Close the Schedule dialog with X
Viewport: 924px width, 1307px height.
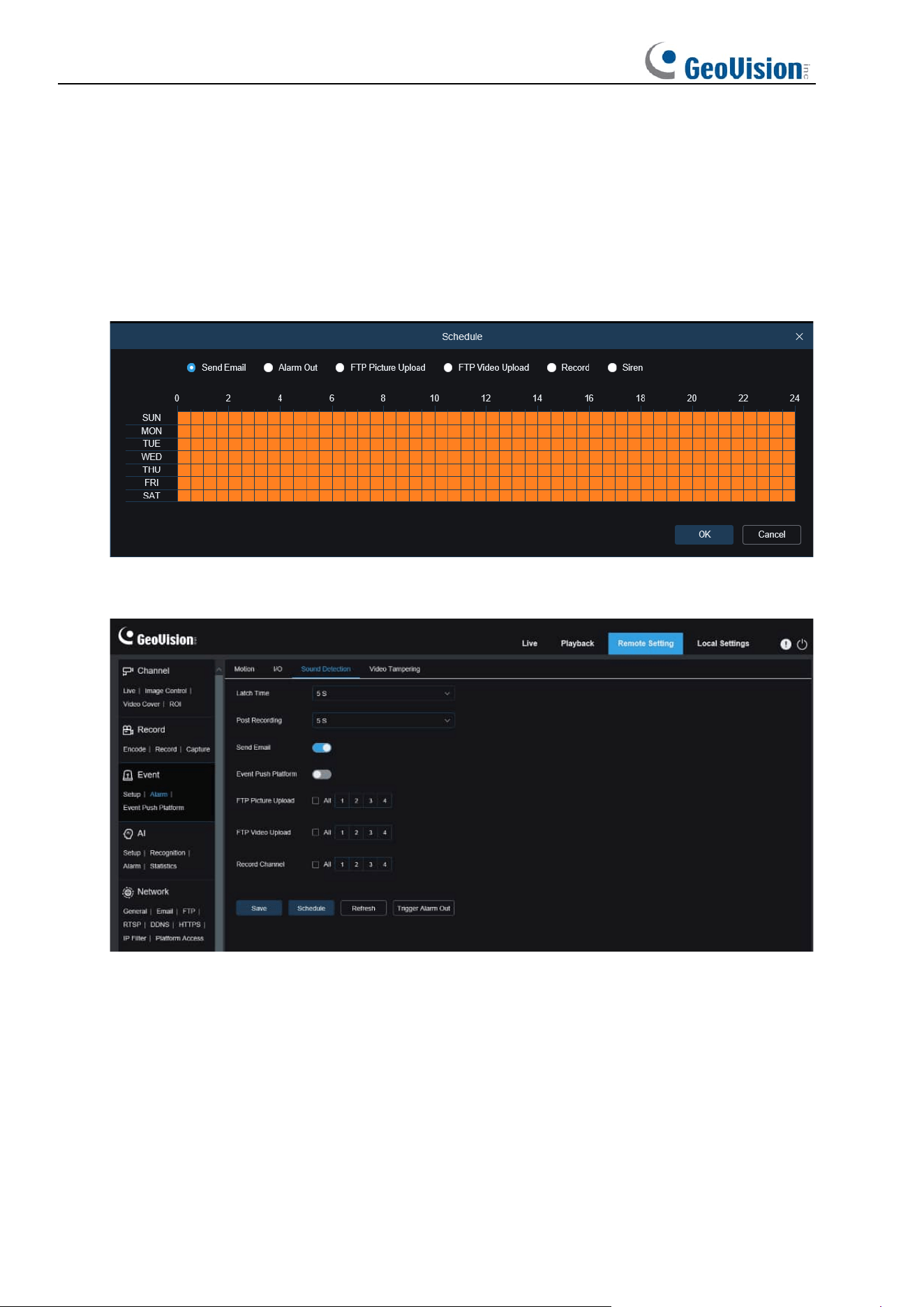799,337
